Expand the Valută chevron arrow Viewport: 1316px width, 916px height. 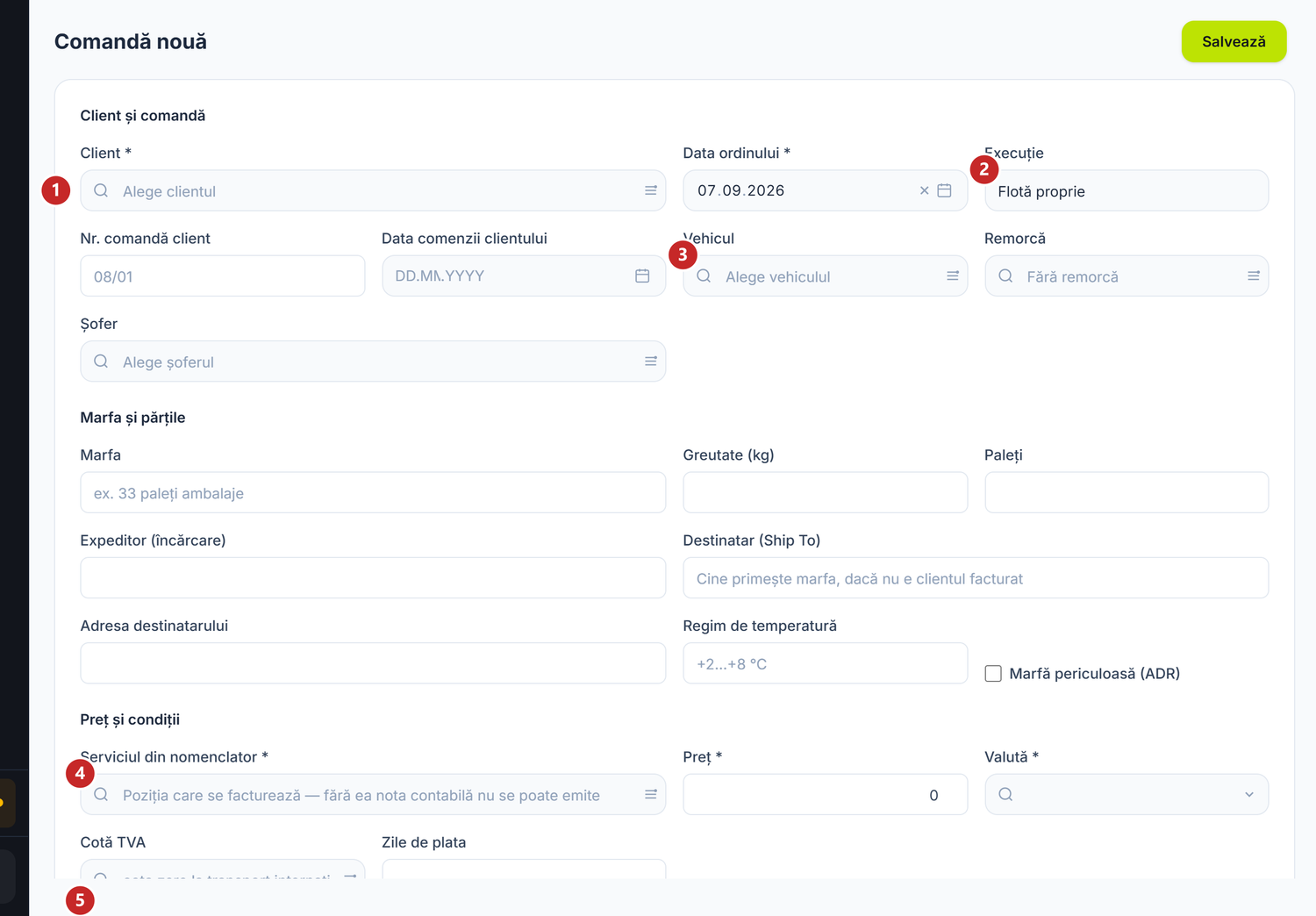pos(1249,794)
